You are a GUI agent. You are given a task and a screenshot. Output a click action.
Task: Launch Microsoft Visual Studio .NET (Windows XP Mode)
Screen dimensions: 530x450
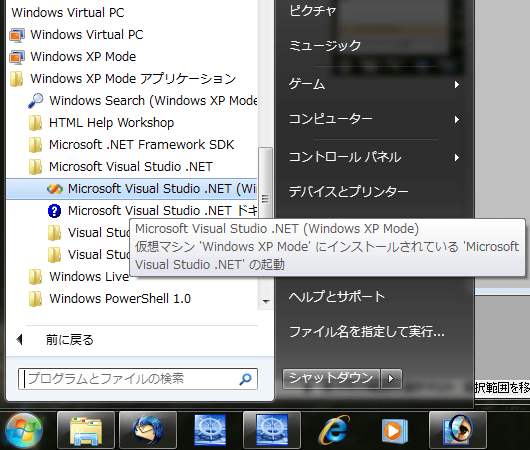coord(132,189)
